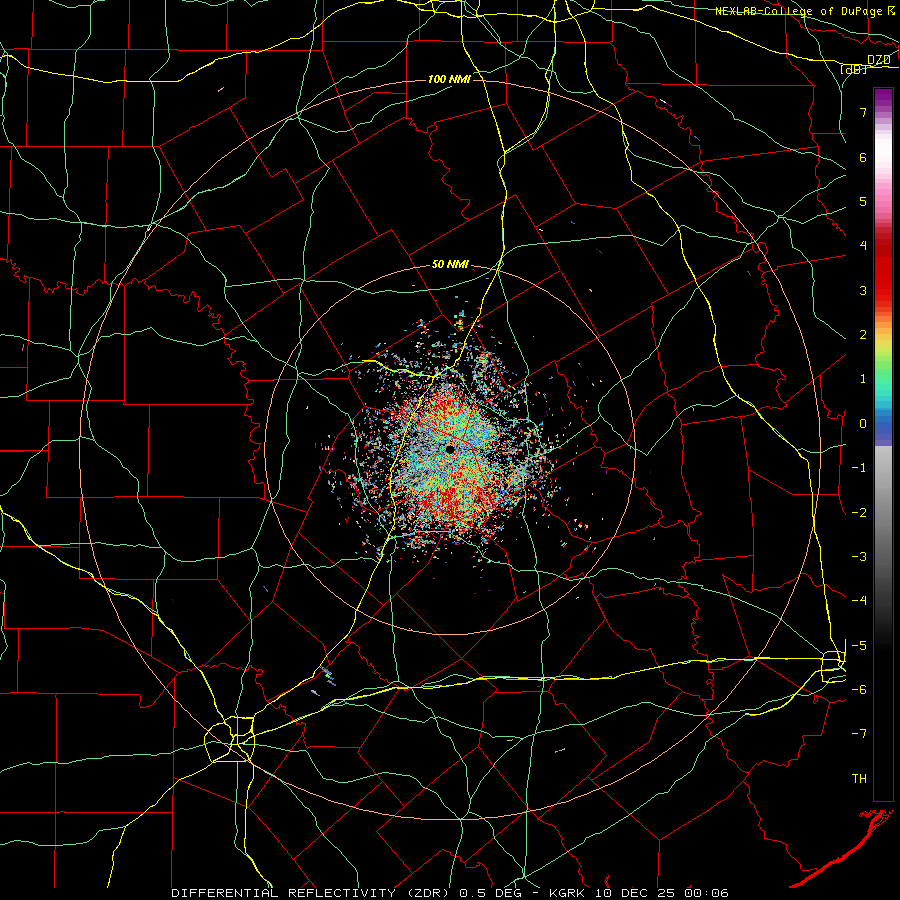Screen dimensions: 900x900
Task: Click the 2 value on the color scale
Action: [863, 335]
